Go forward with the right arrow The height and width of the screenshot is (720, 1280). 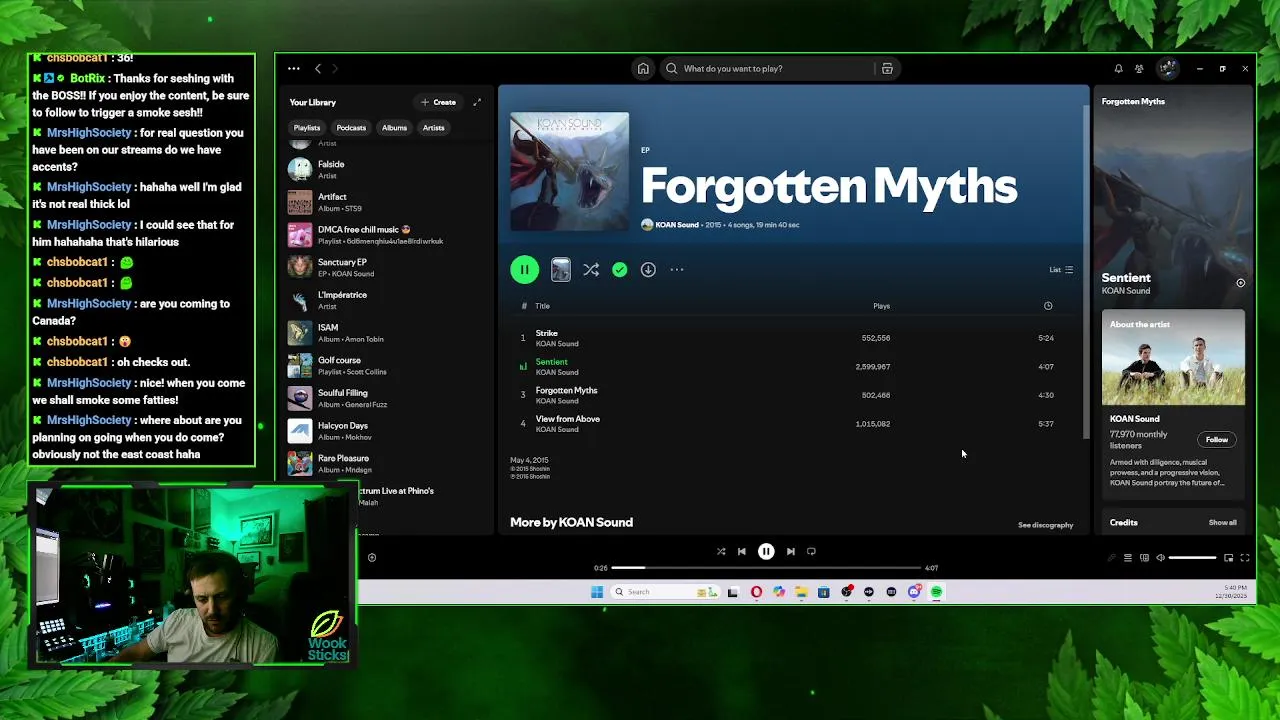tap(335, 69)
